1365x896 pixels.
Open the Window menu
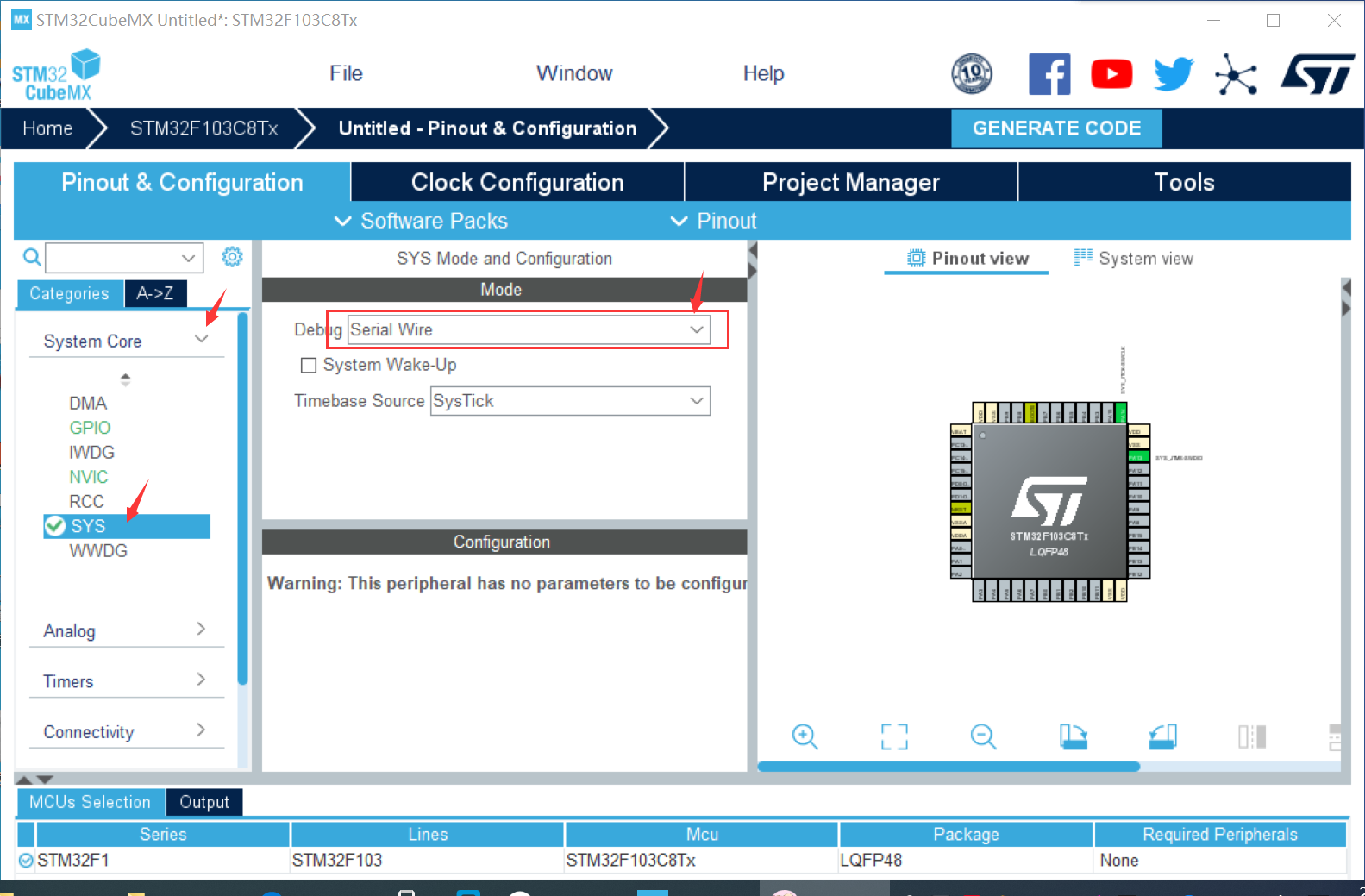click(574, 73)
